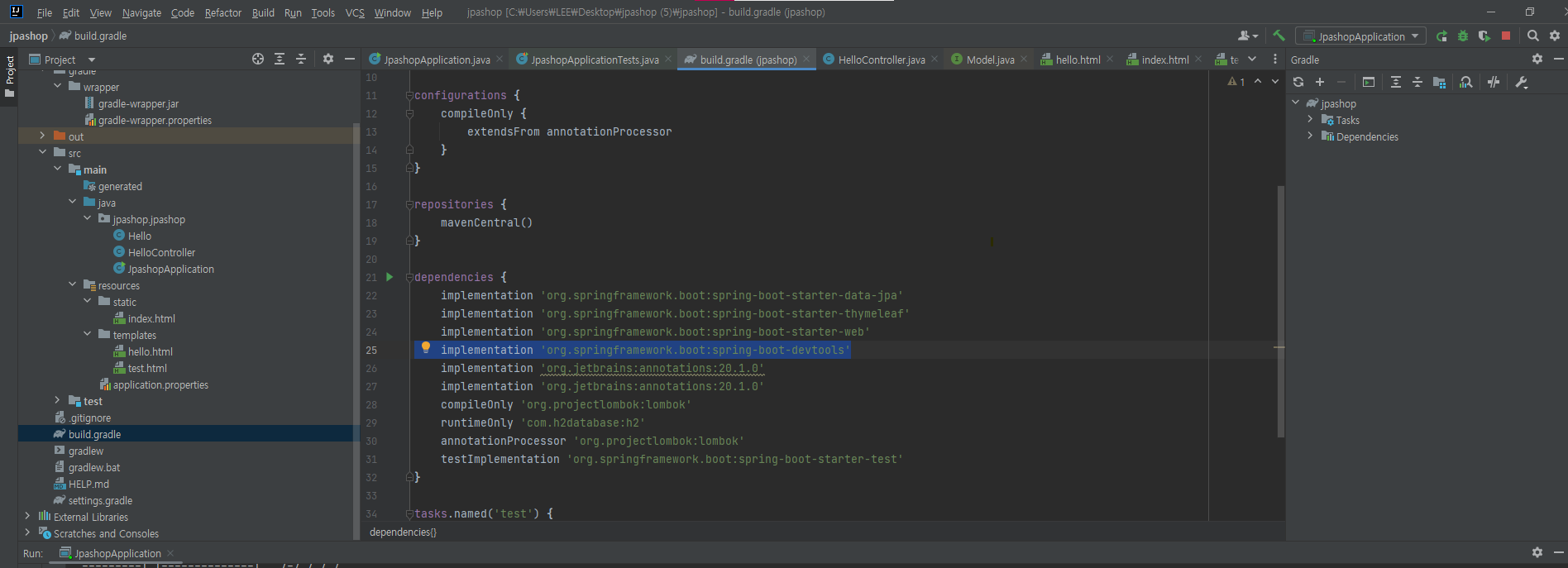
Task: Fold the configurations block on line 11
Action: click(x=409, y=95)
